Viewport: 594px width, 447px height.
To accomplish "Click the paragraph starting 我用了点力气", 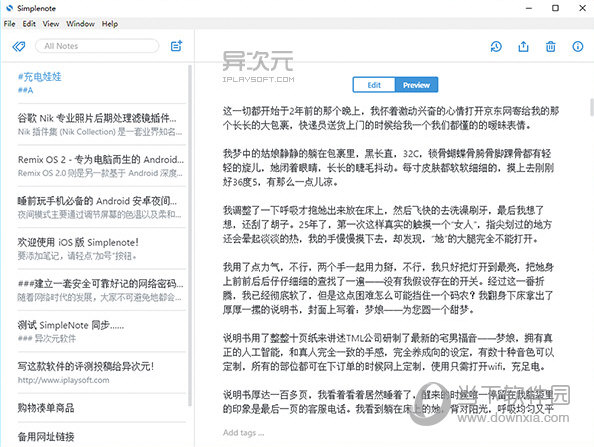I will 388,288.
